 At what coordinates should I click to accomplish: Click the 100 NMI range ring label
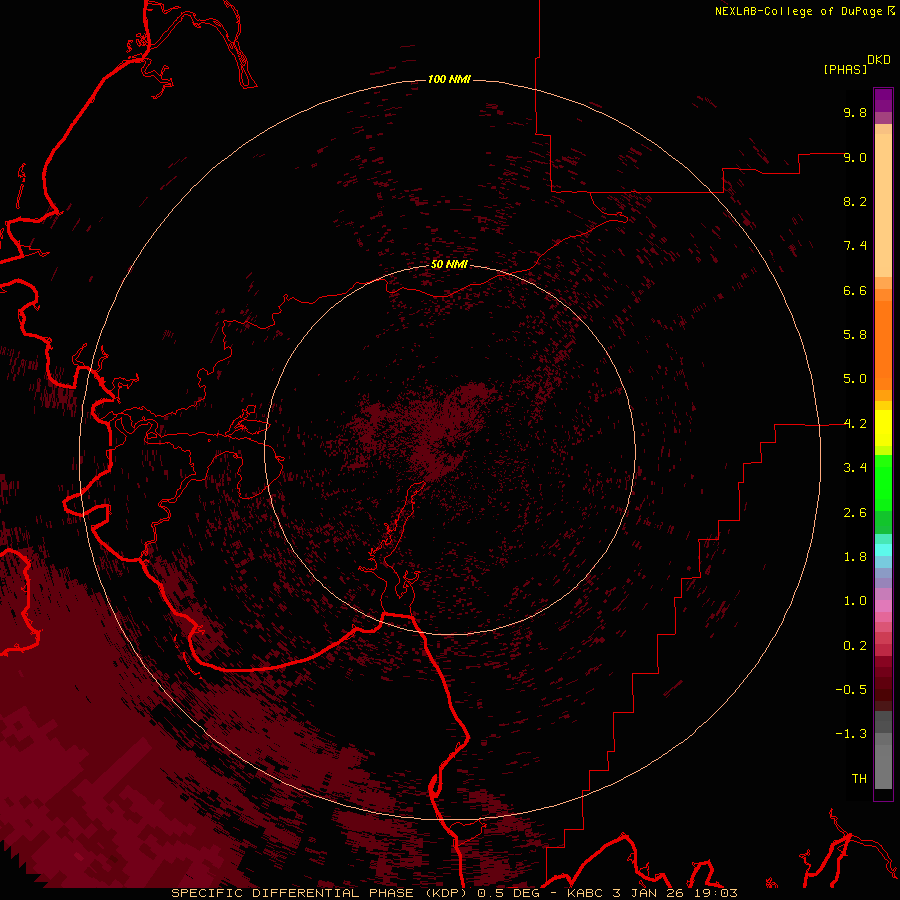[x=449, y=79]
